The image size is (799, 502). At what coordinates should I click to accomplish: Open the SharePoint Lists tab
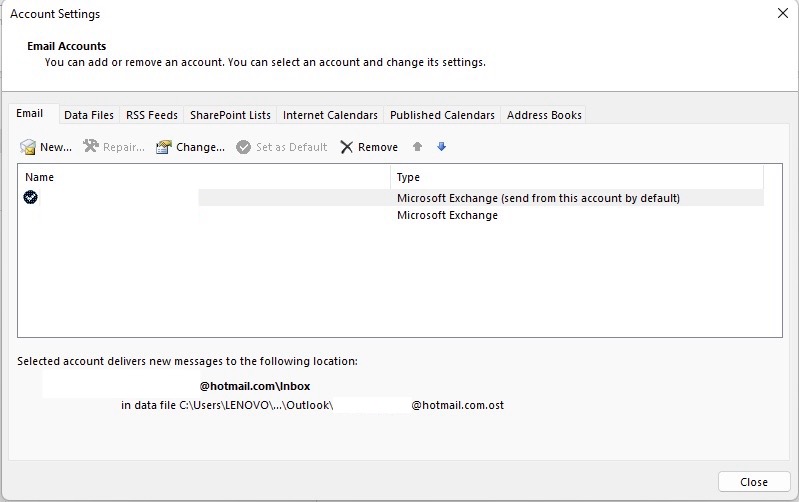[x=230, y=115]
